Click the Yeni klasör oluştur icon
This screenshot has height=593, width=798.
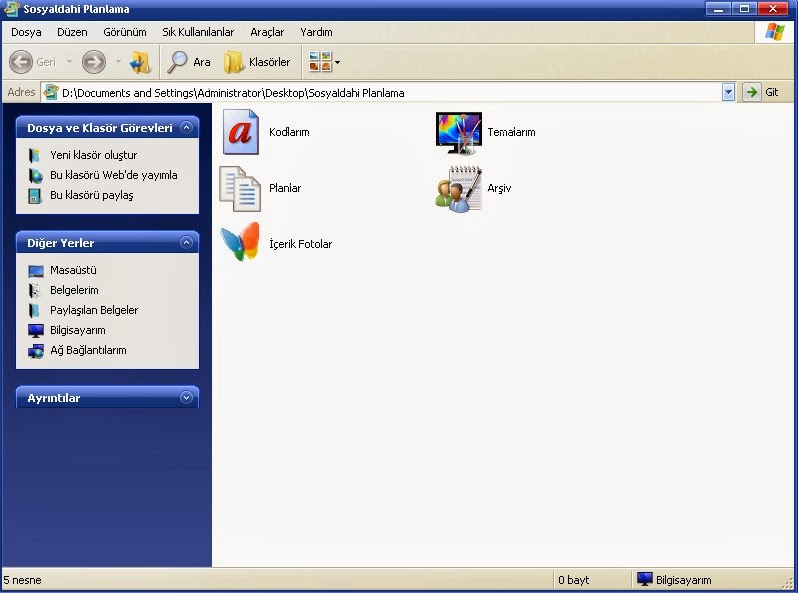click(34, 155)
